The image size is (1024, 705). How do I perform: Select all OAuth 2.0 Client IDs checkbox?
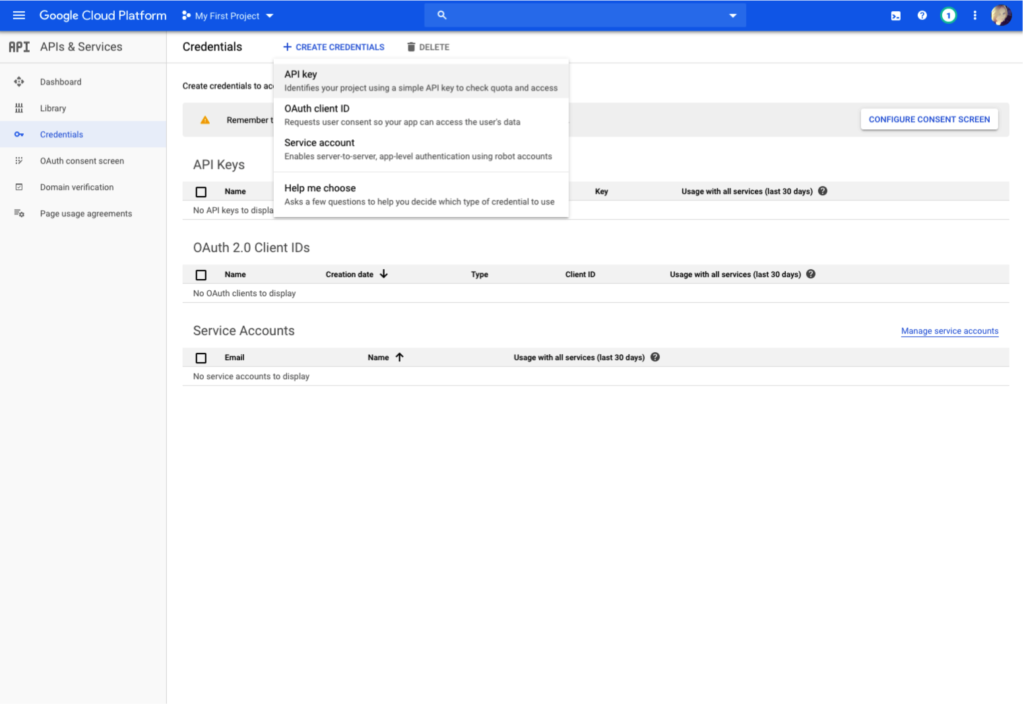click(201, 275)
